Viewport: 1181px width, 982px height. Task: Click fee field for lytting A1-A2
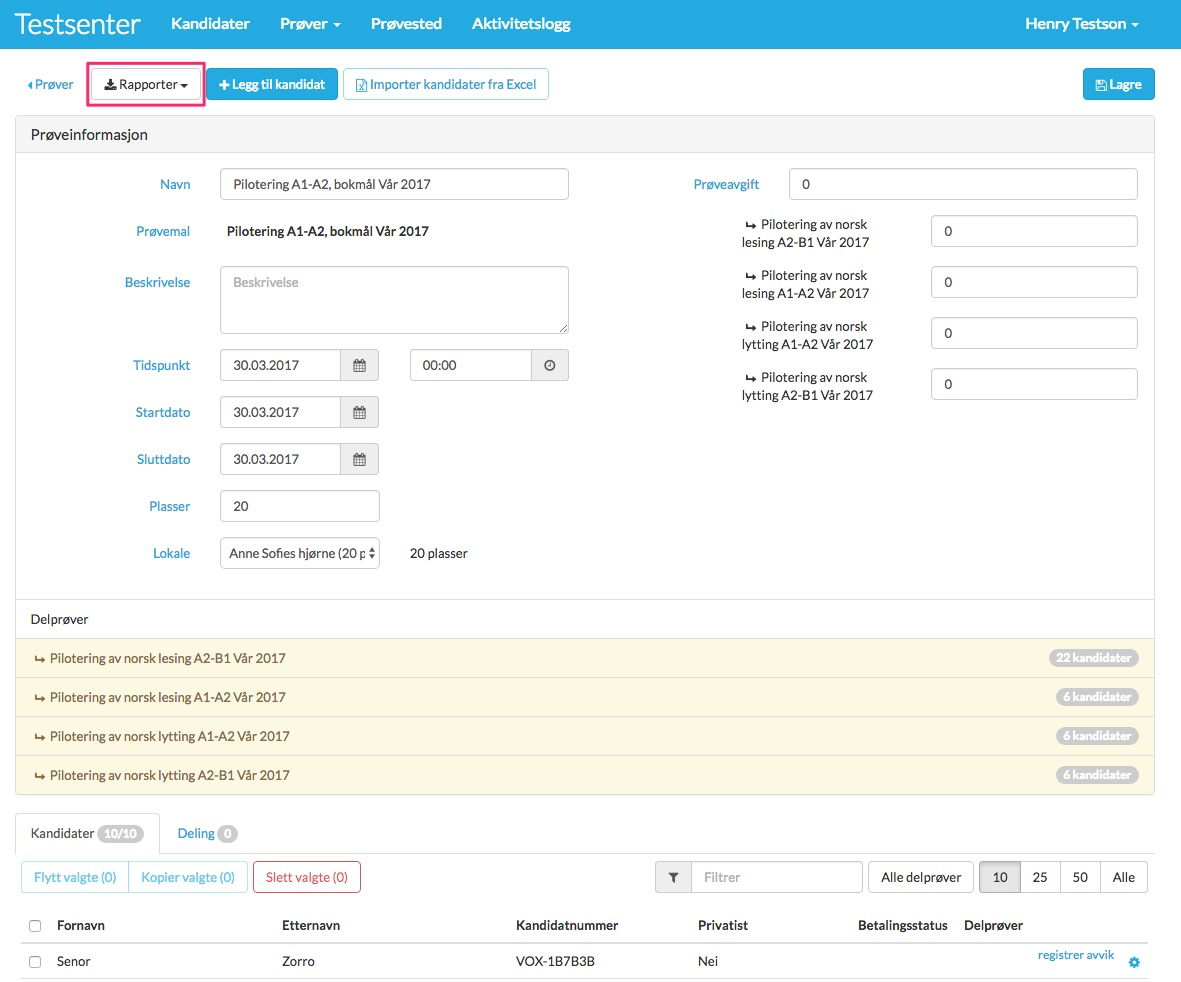[1034, 333]
